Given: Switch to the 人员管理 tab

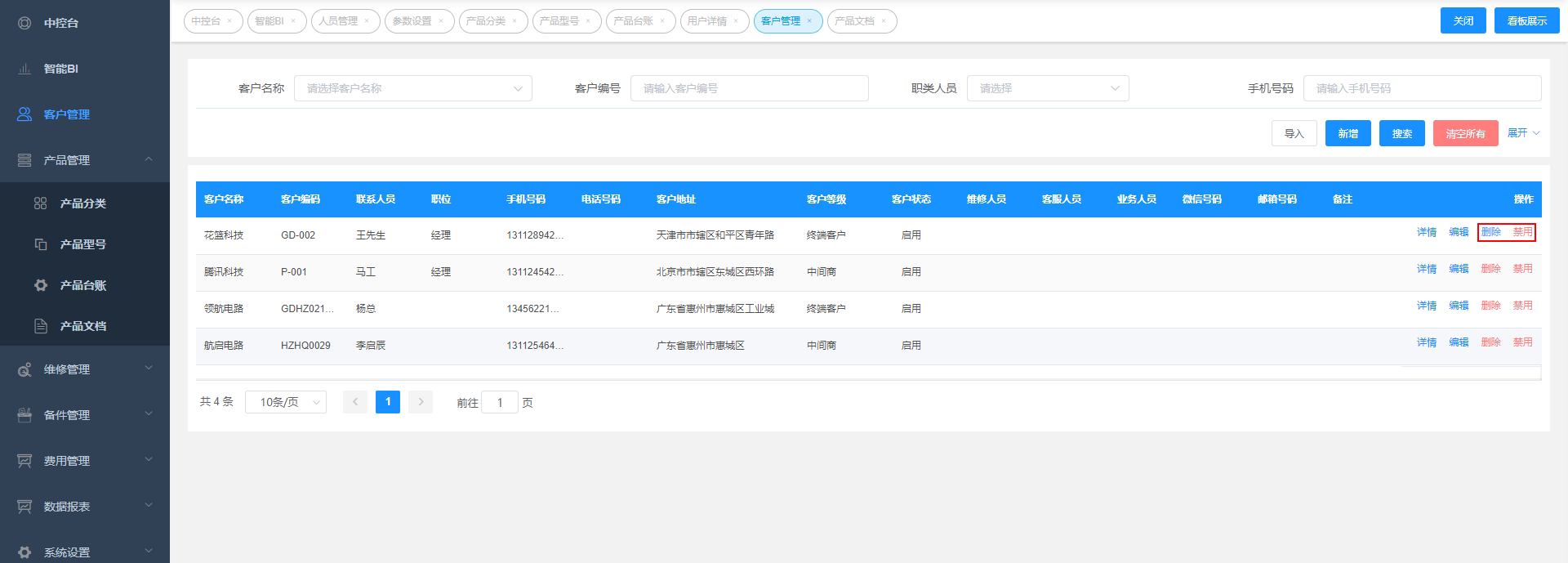Looking at the screenshot, I should pos(338,21).
